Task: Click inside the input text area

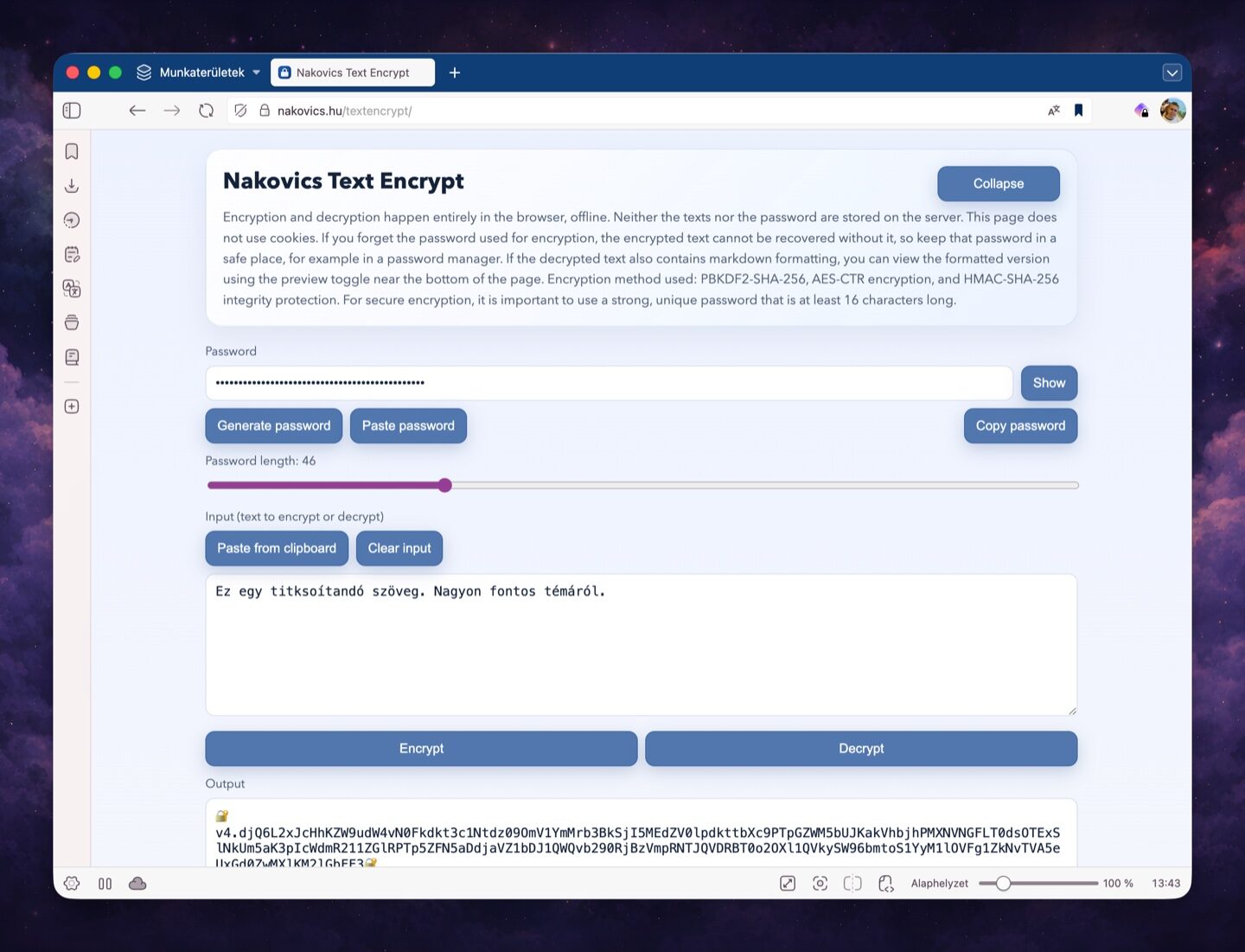Action: (x=642, y=645)
